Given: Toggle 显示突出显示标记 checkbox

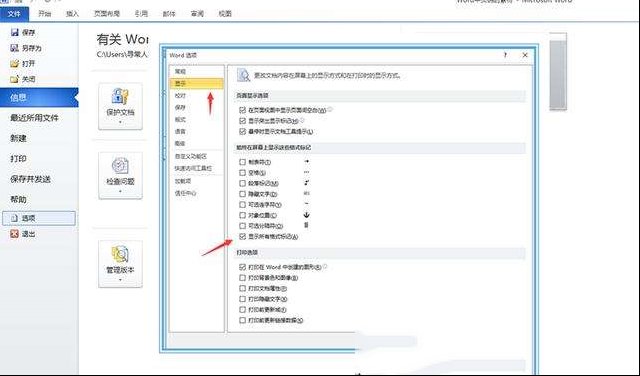Looking at the screenshot, I should click(242, 121).
